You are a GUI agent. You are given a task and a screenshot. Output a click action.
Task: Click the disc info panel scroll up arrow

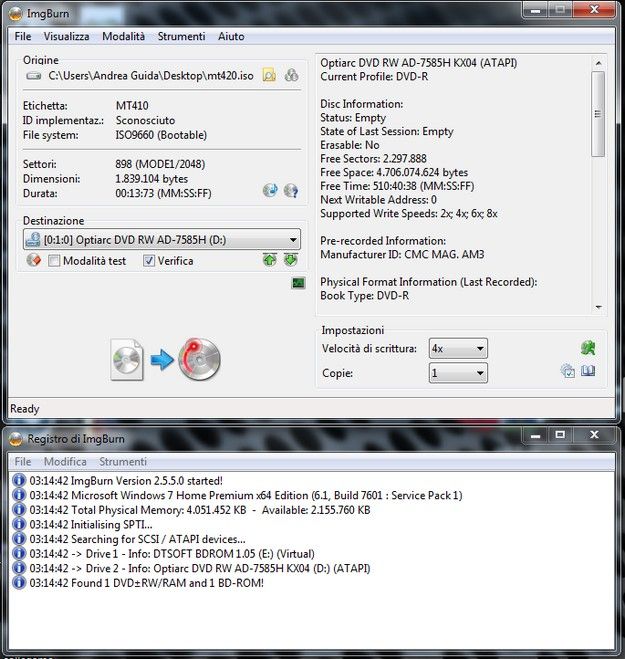tap(598, 63)
